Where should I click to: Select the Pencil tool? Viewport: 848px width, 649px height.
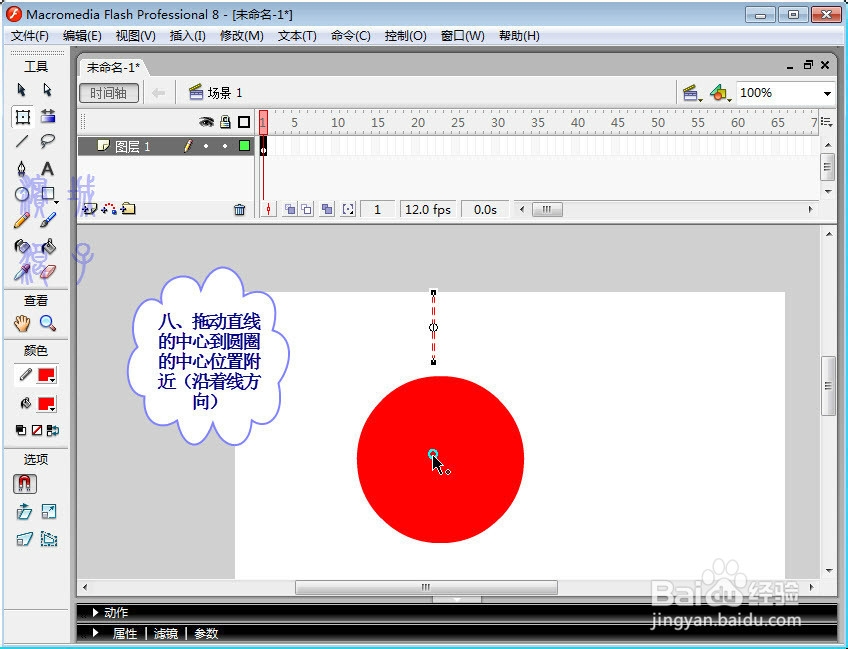coord(22,220)
